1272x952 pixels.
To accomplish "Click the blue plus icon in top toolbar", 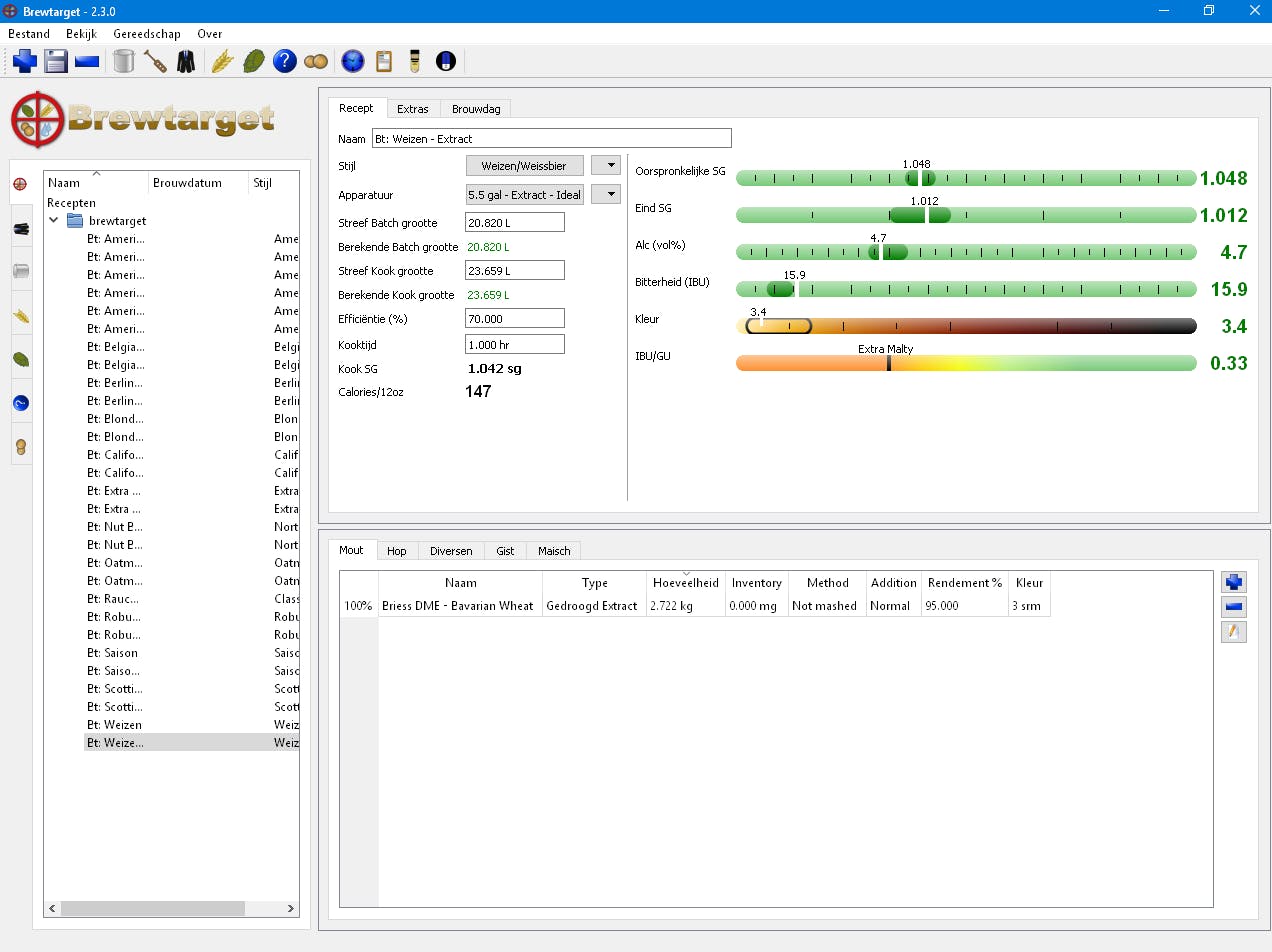I will [x=25, y=62].
